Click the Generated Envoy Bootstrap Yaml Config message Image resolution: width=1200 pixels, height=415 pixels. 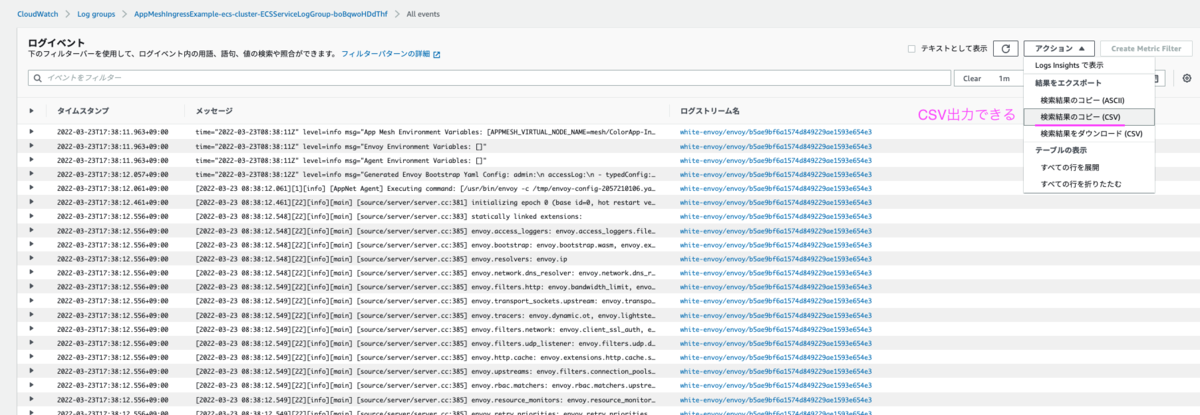[x=426, y=173]
